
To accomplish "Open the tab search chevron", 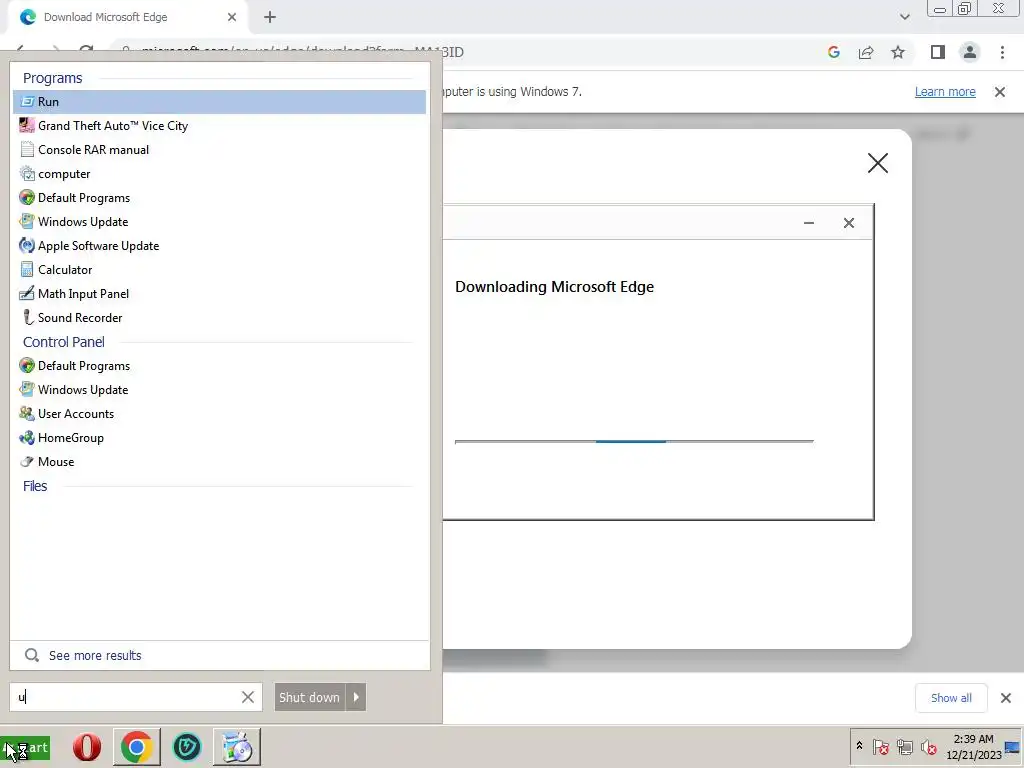I will (904, 17).
